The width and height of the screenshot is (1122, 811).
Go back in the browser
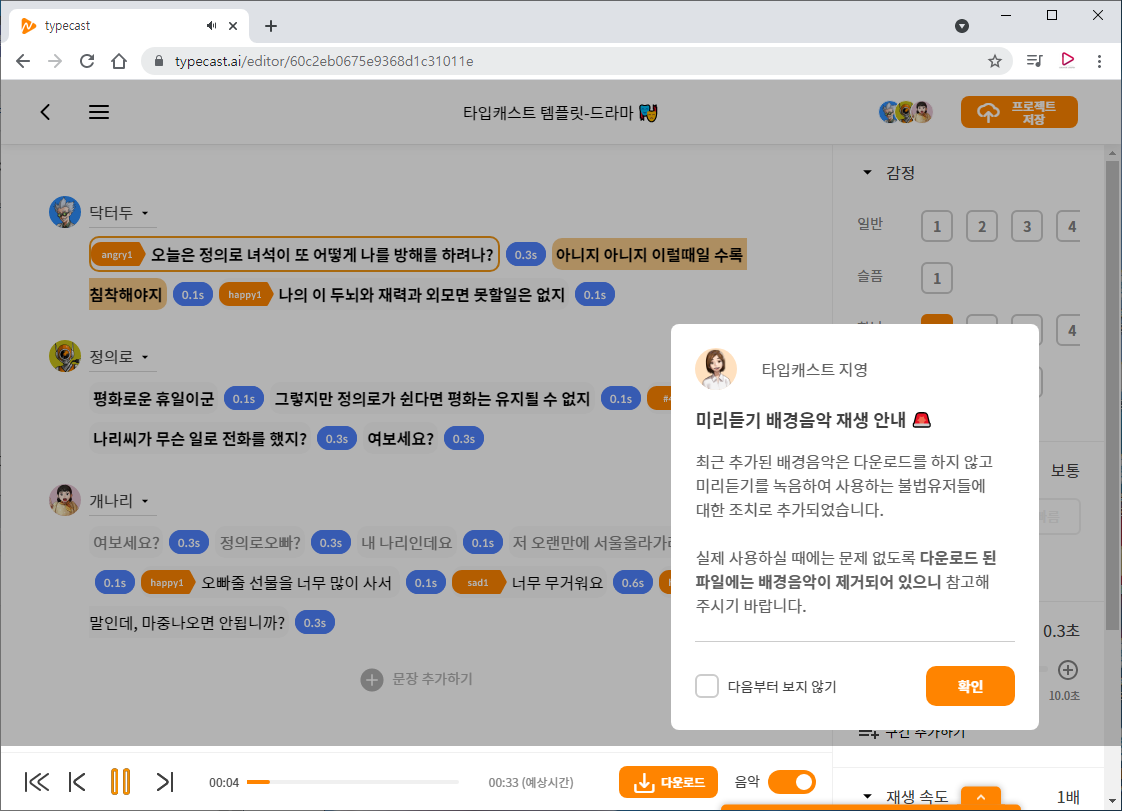23,61
